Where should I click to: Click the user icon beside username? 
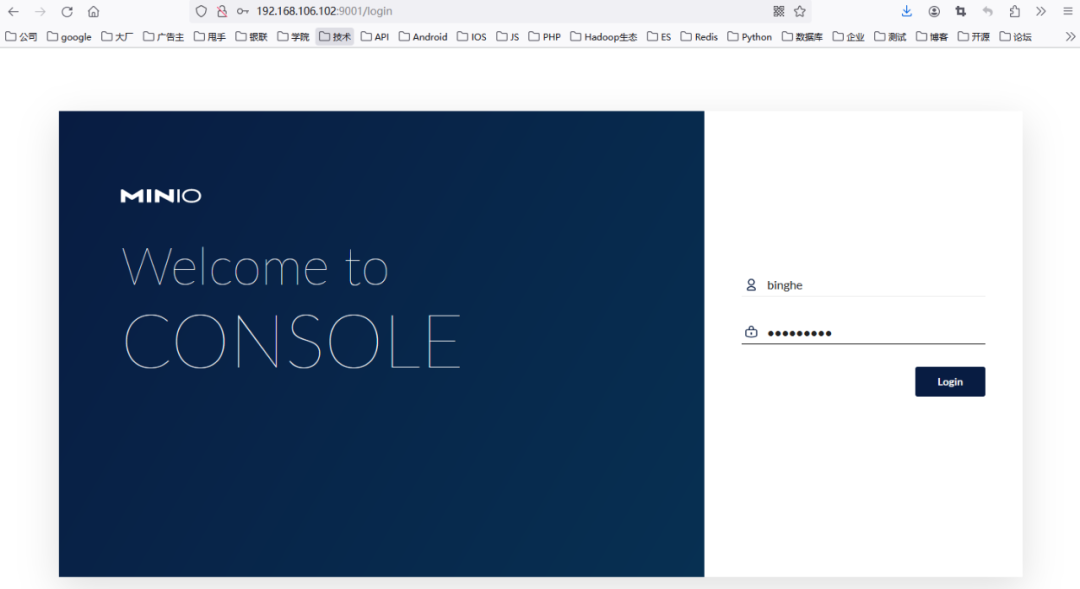751,285
